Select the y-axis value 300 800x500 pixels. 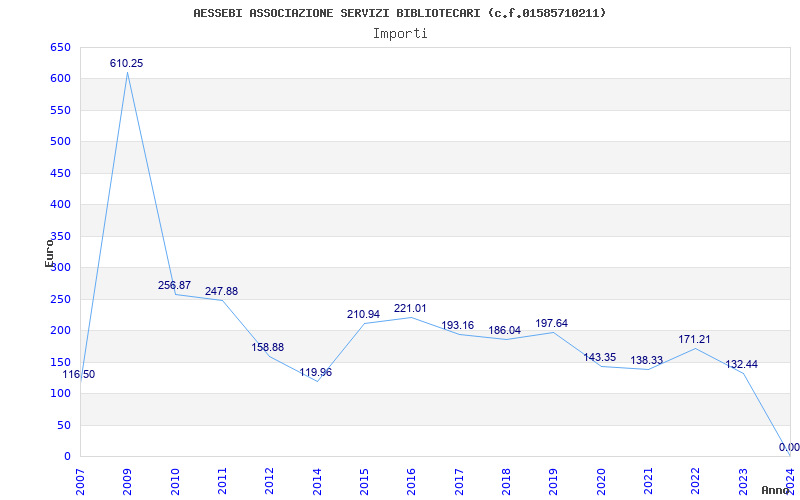coord(60,267)
